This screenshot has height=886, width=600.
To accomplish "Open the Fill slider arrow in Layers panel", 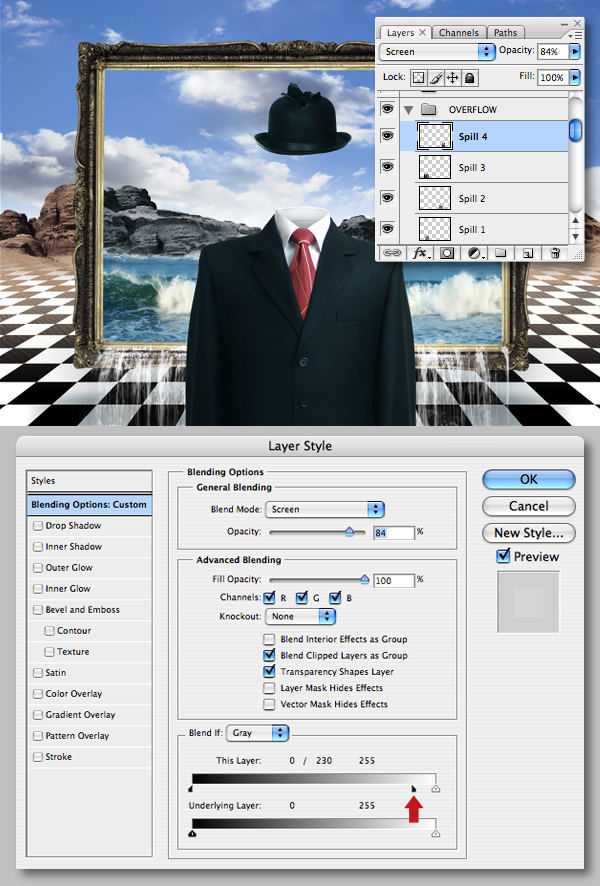I will tap(575, 77).
